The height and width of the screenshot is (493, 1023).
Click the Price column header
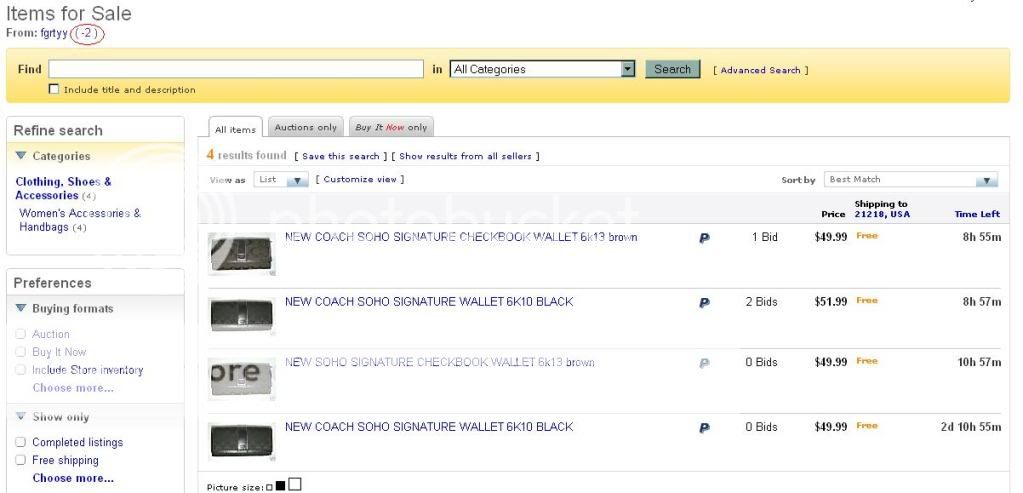pos(833,214)
